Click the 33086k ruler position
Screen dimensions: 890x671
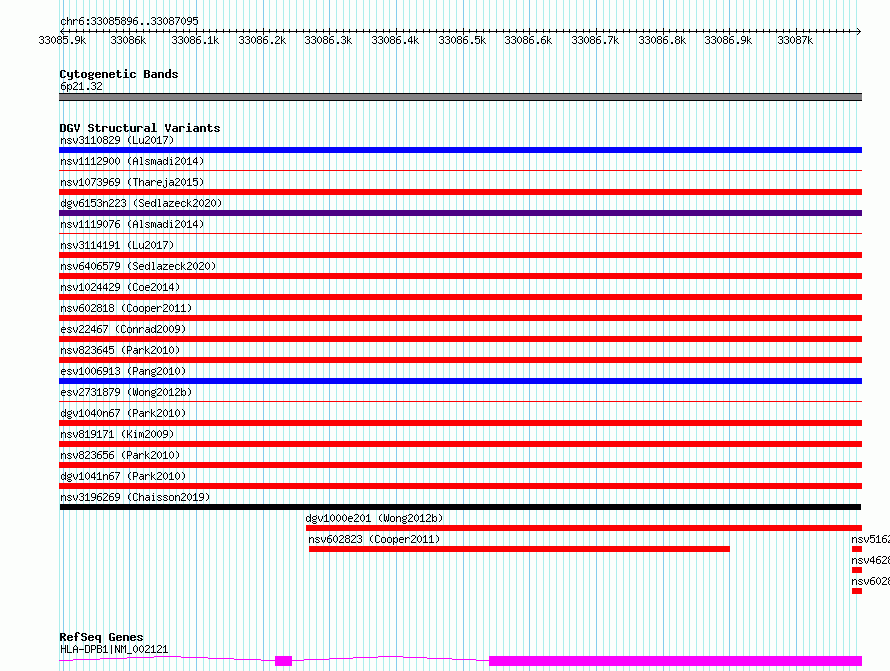tap(128, 40)
